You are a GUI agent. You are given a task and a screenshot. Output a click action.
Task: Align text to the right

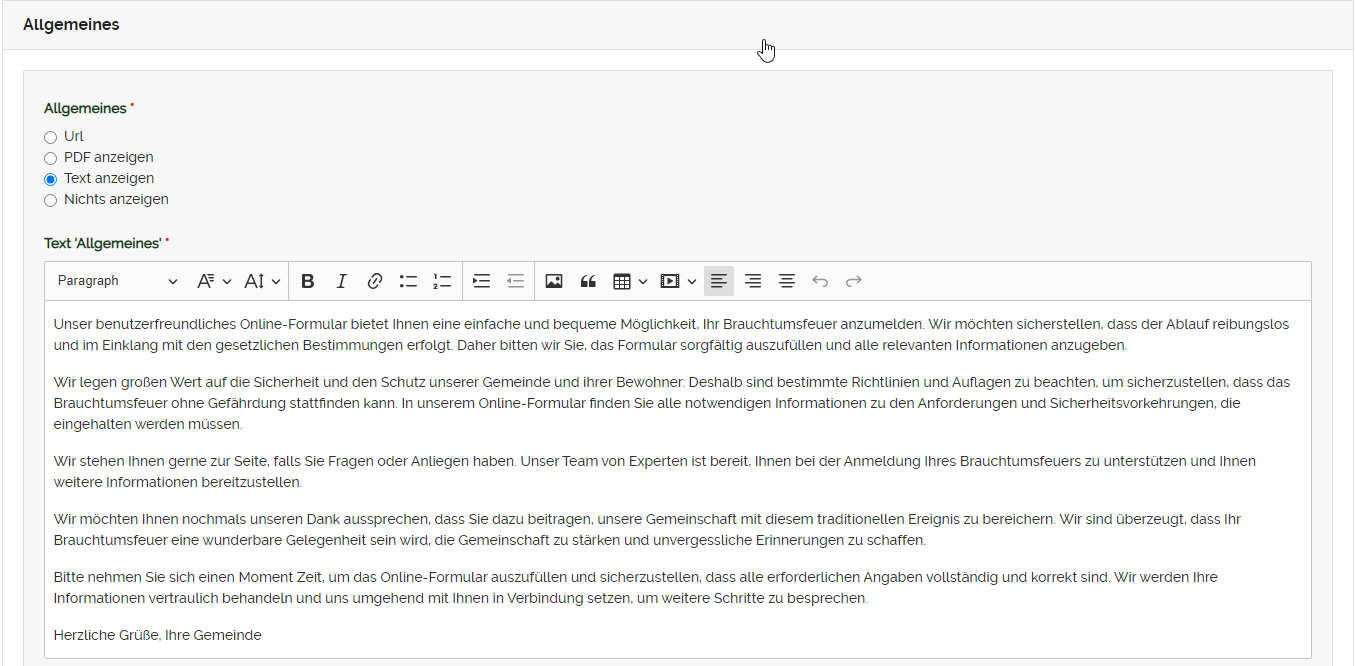click(753, 281)
